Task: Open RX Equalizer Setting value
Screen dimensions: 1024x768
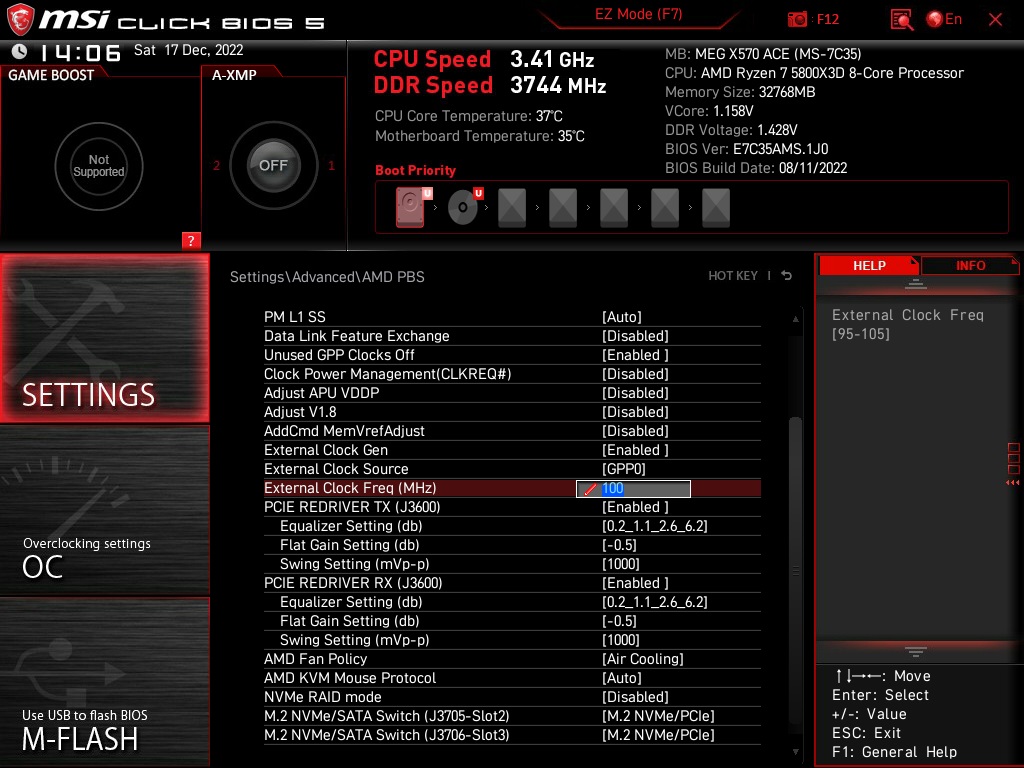Action: [654, 602]
